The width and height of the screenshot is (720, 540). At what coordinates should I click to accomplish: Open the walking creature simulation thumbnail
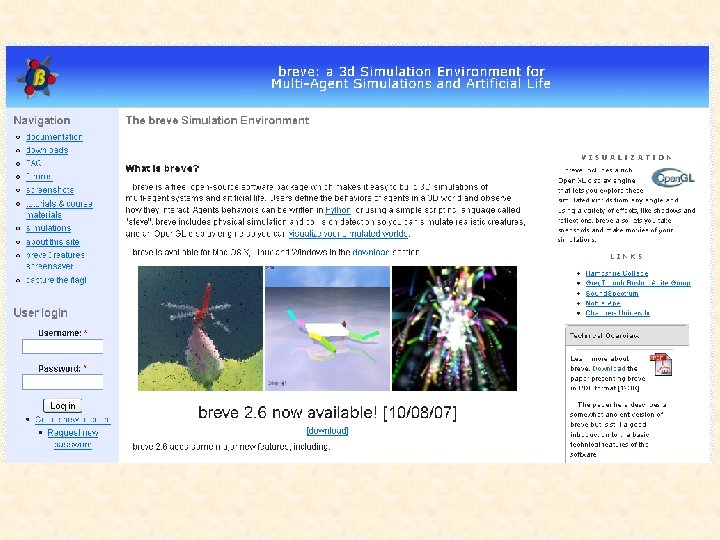click(327, 328)
